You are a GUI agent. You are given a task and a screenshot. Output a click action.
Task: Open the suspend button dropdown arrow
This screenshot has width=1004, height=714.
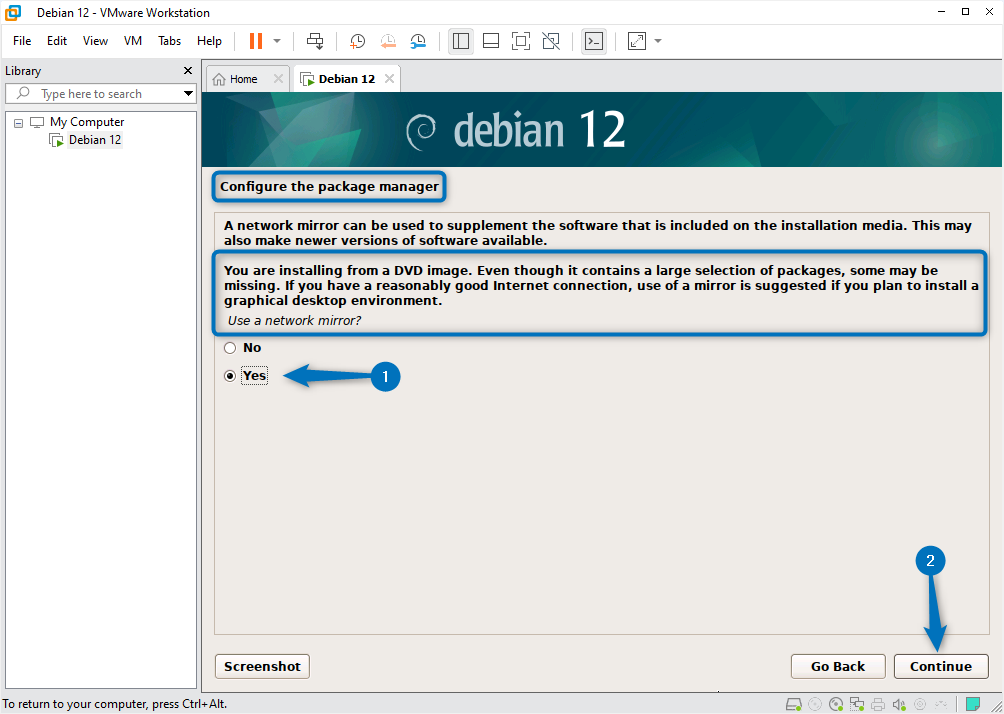pos(277,41)
